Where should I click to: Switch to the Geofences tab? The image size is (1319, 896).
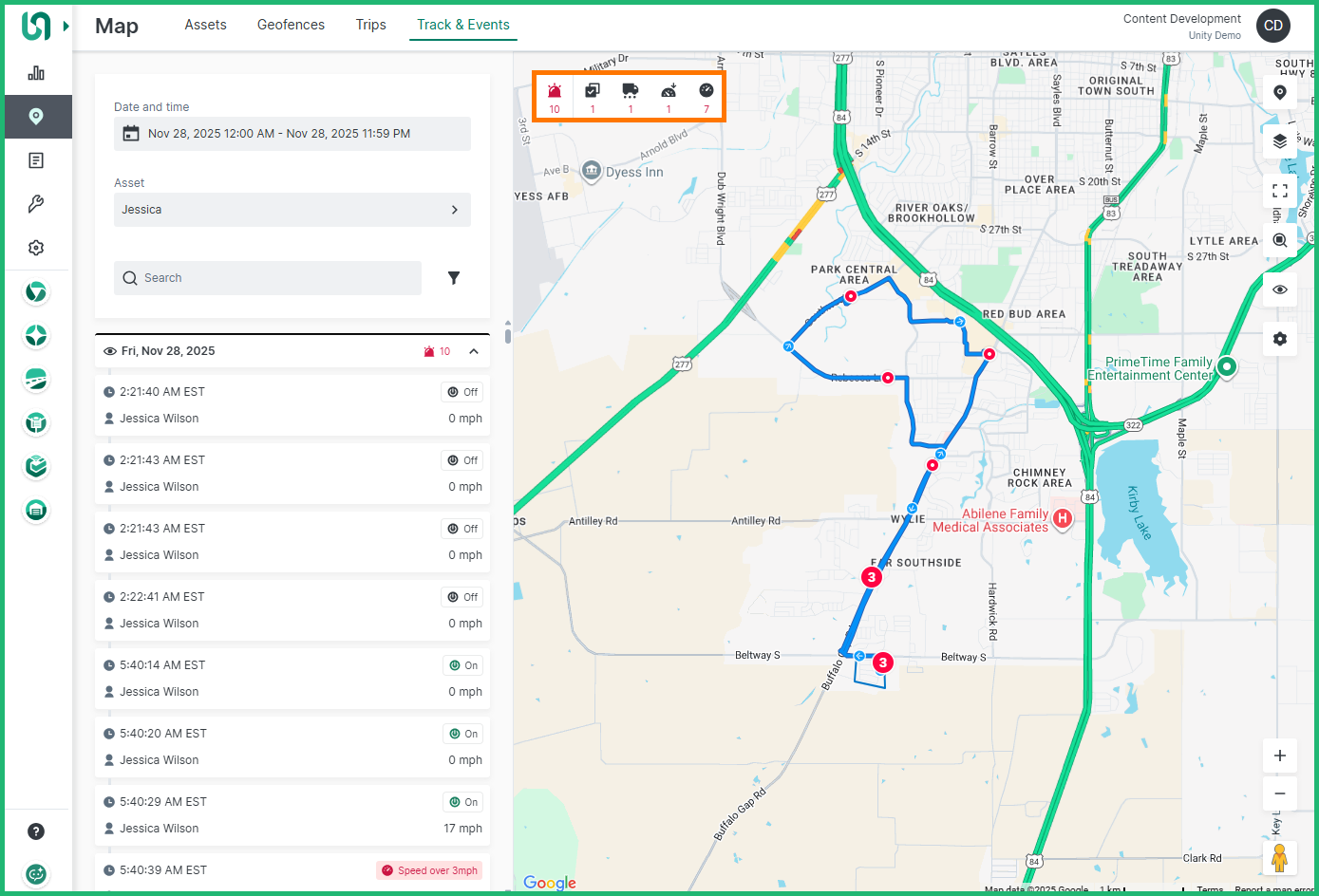pyautogui.click(x=291, y=25)
